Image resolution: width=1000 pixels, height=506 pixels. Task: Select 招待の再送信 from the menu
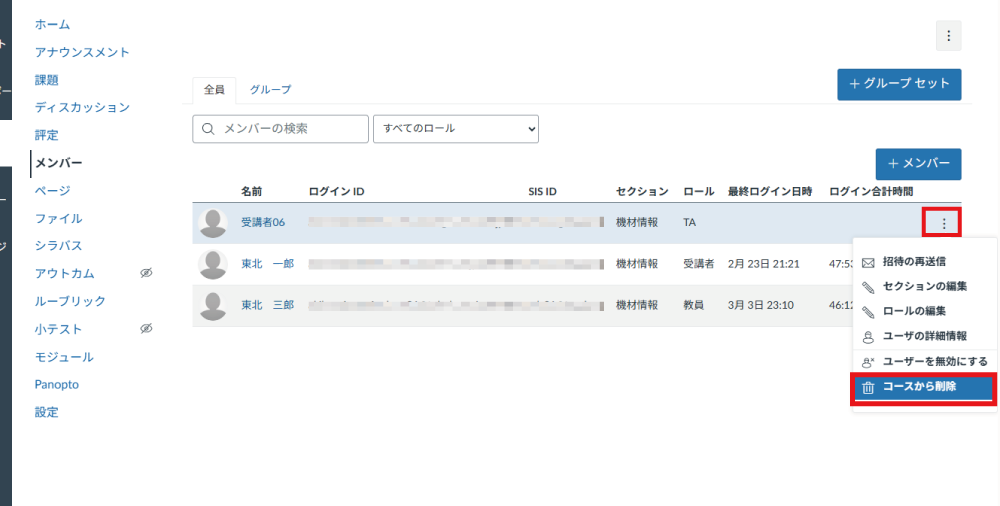pyautogui.click(x=924, y=262)
